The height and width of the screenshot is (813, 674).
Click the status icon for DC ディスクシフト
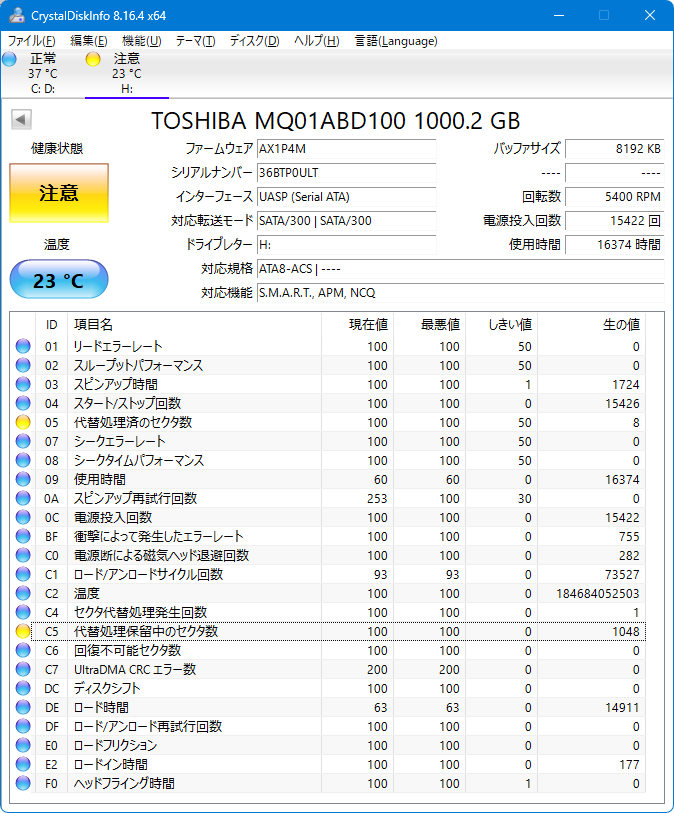[23, 688]
